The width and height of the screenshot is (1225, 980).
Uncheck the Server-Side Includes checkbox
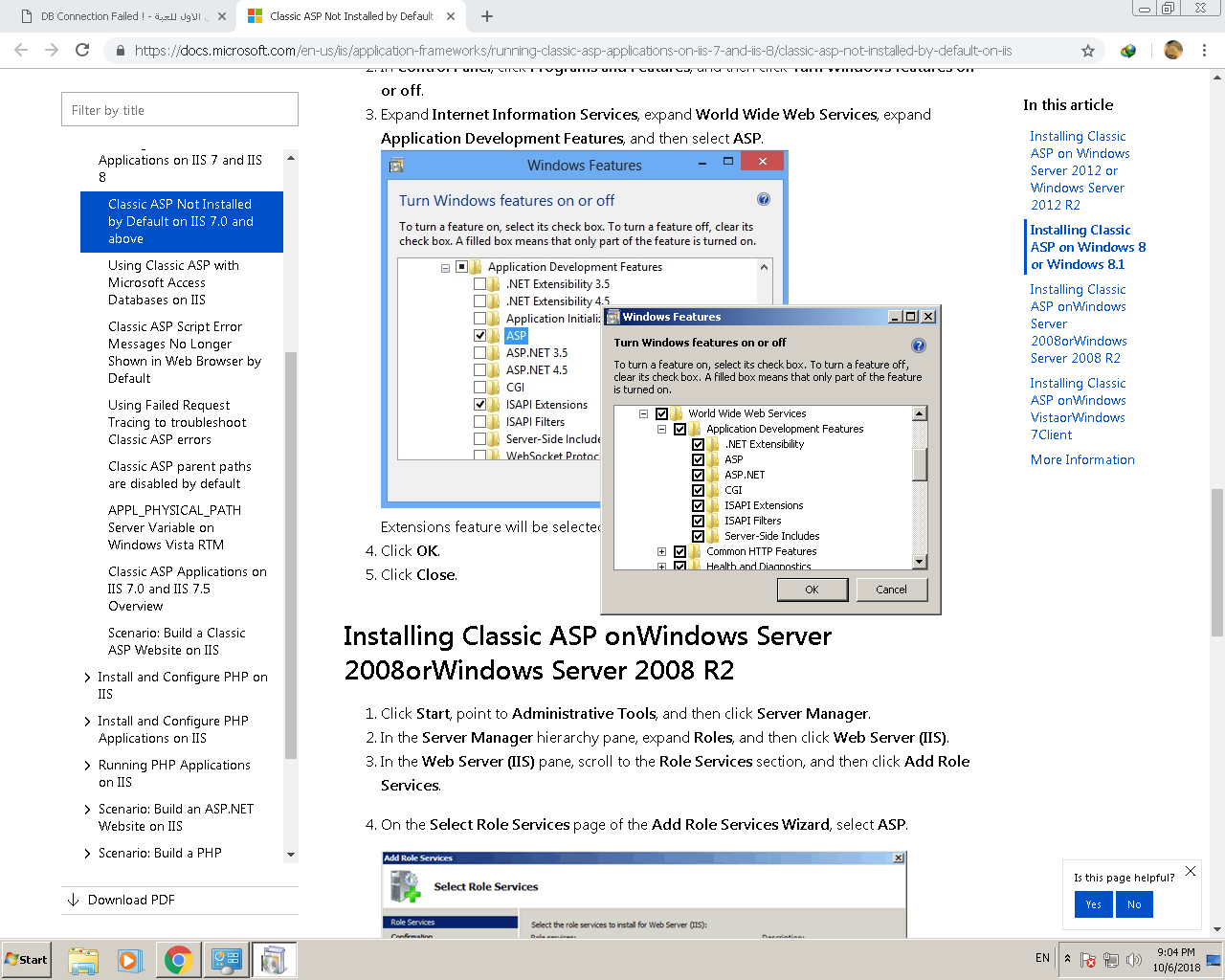click(698, 536)
